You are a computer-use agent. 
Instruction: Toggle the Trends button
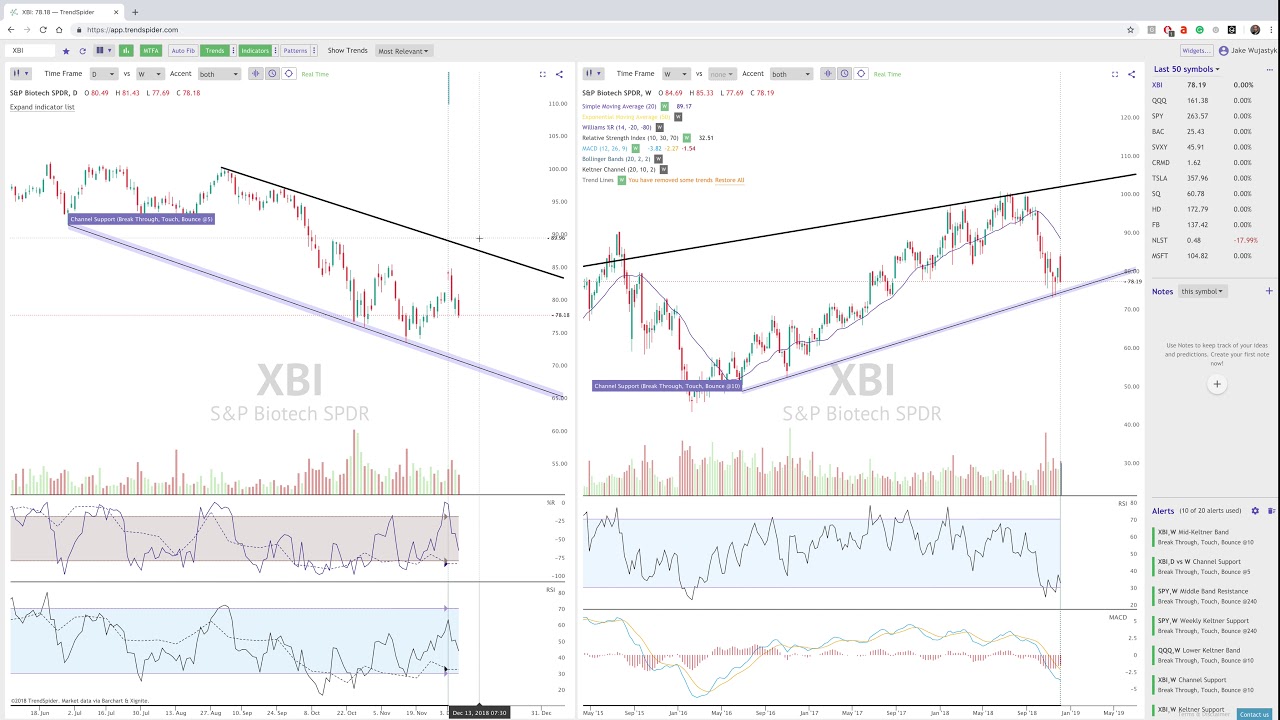pos(215,50)
